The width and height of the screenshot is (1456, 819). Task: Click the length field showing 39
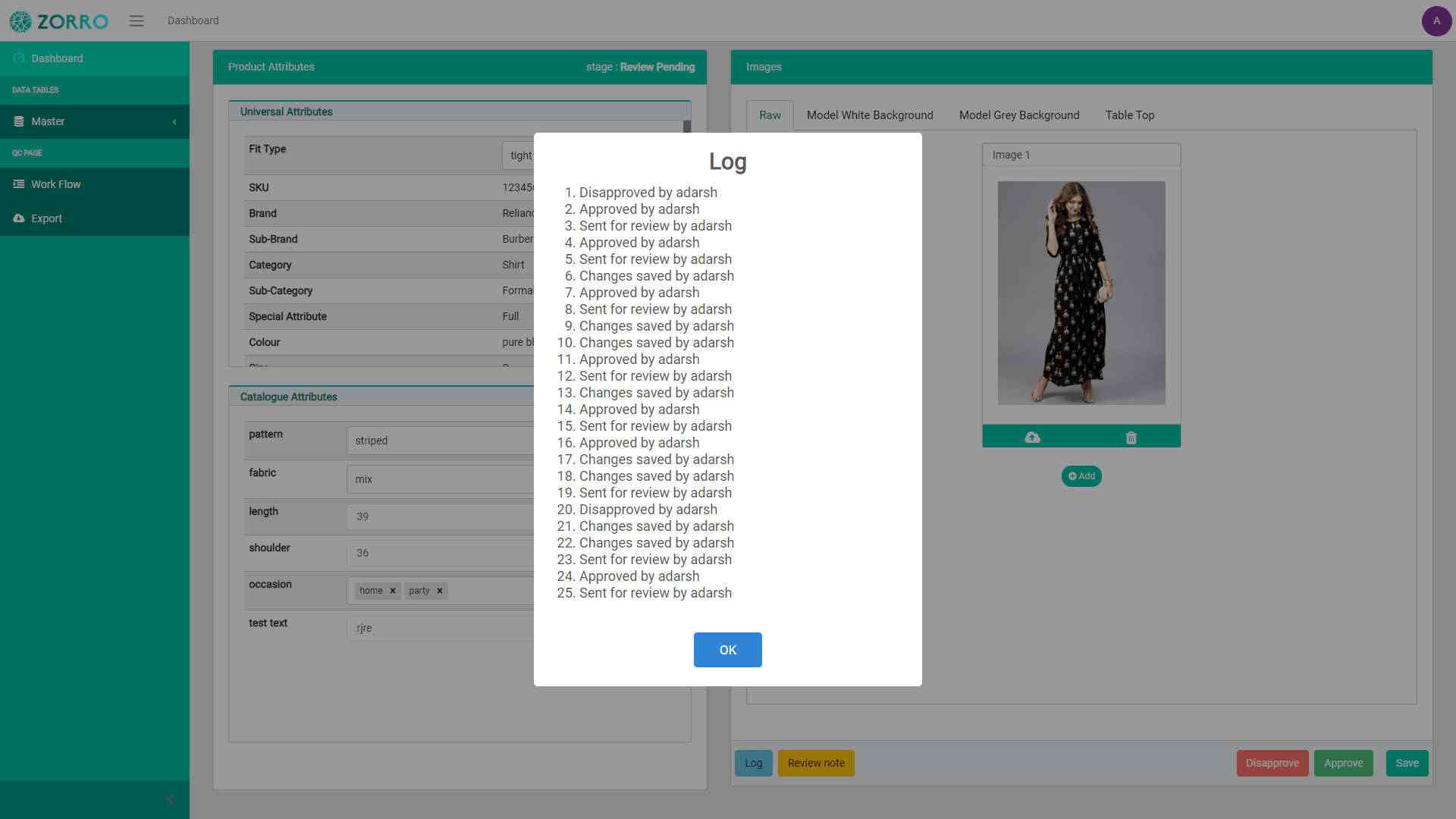(x=441, y=516)
